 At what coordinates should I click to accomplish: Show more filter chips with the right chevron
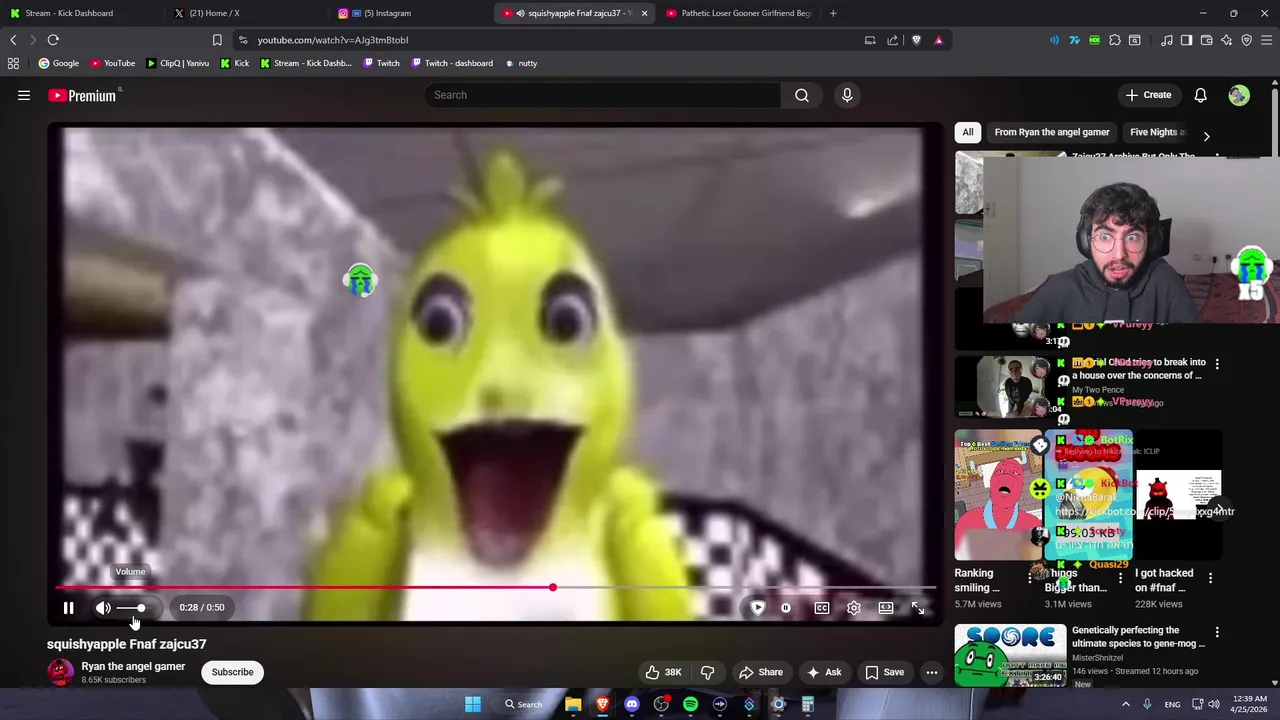(x=1206, y=136)
